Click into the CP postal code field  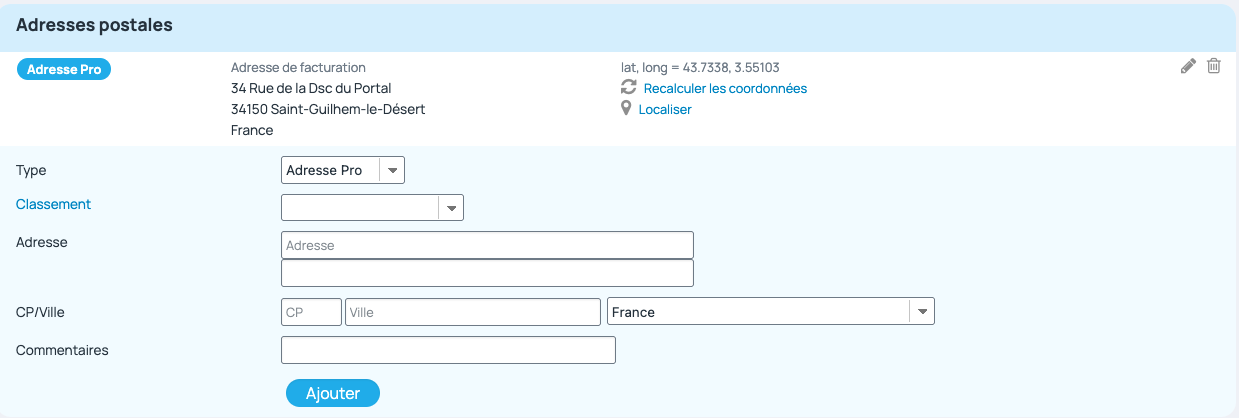312,312
